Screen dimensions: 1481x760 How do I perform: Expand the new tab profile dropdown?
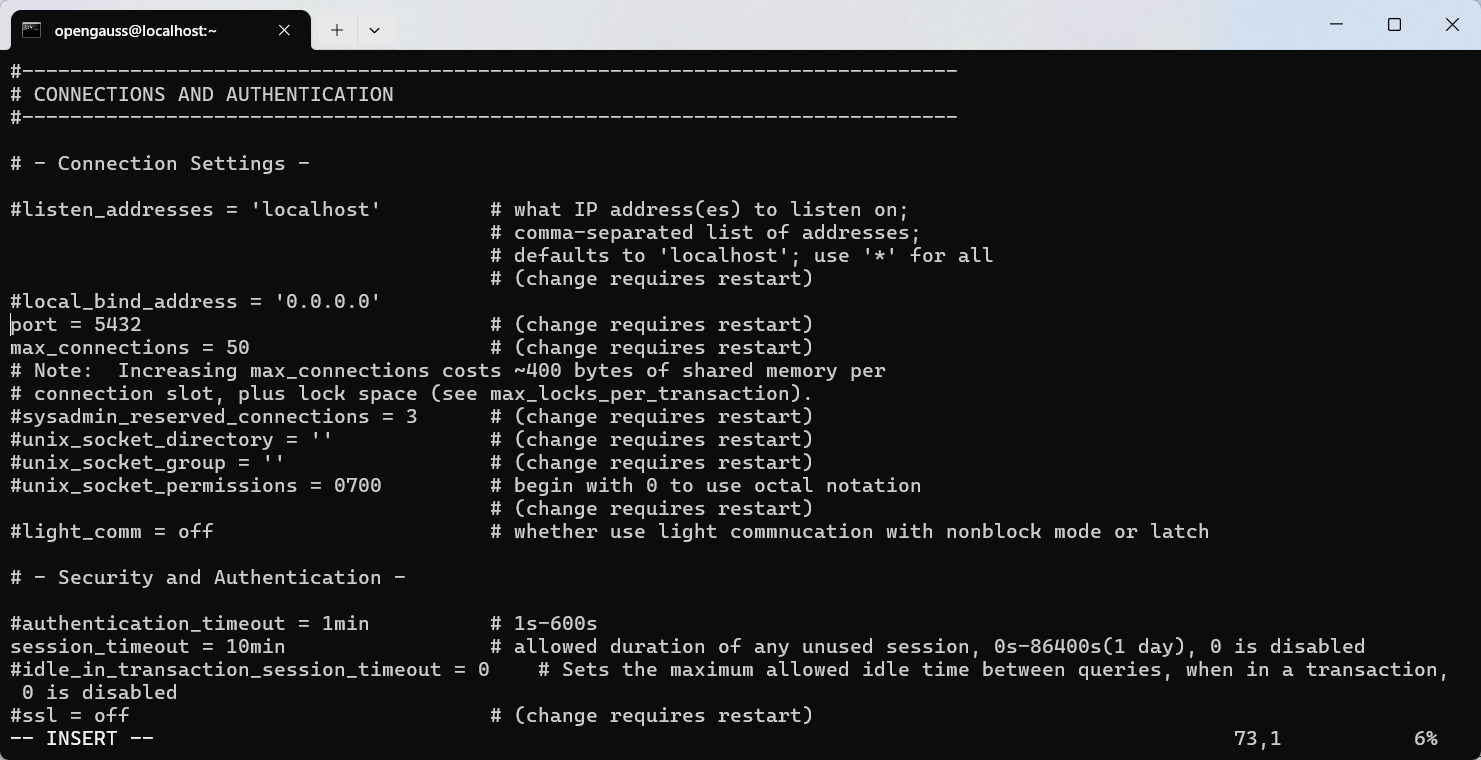[374, 30]
